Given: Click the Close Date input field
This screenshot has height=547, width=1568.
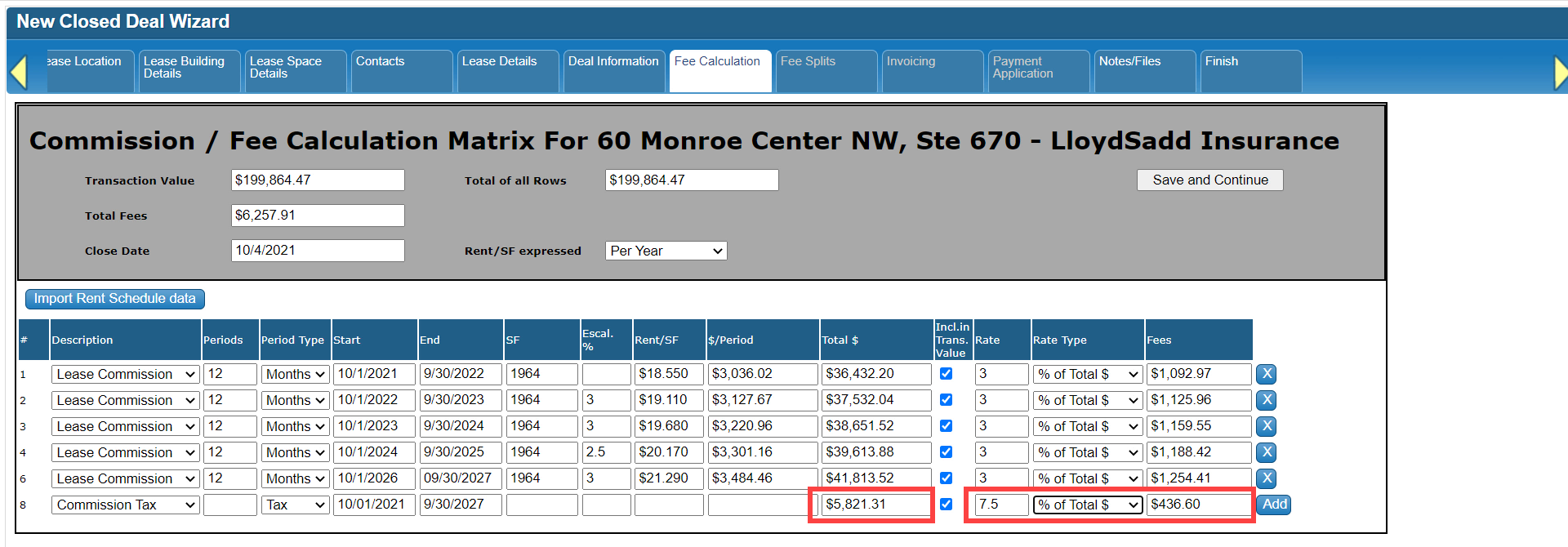Looking at the screenshot, I should pyautogui.click(x=318, y=251).
